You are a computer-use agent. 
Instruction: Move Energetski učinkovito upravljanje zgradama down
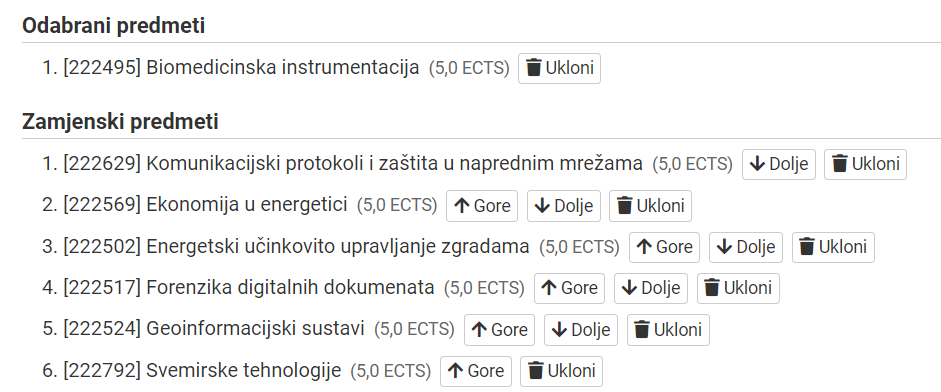coord(746,247)
